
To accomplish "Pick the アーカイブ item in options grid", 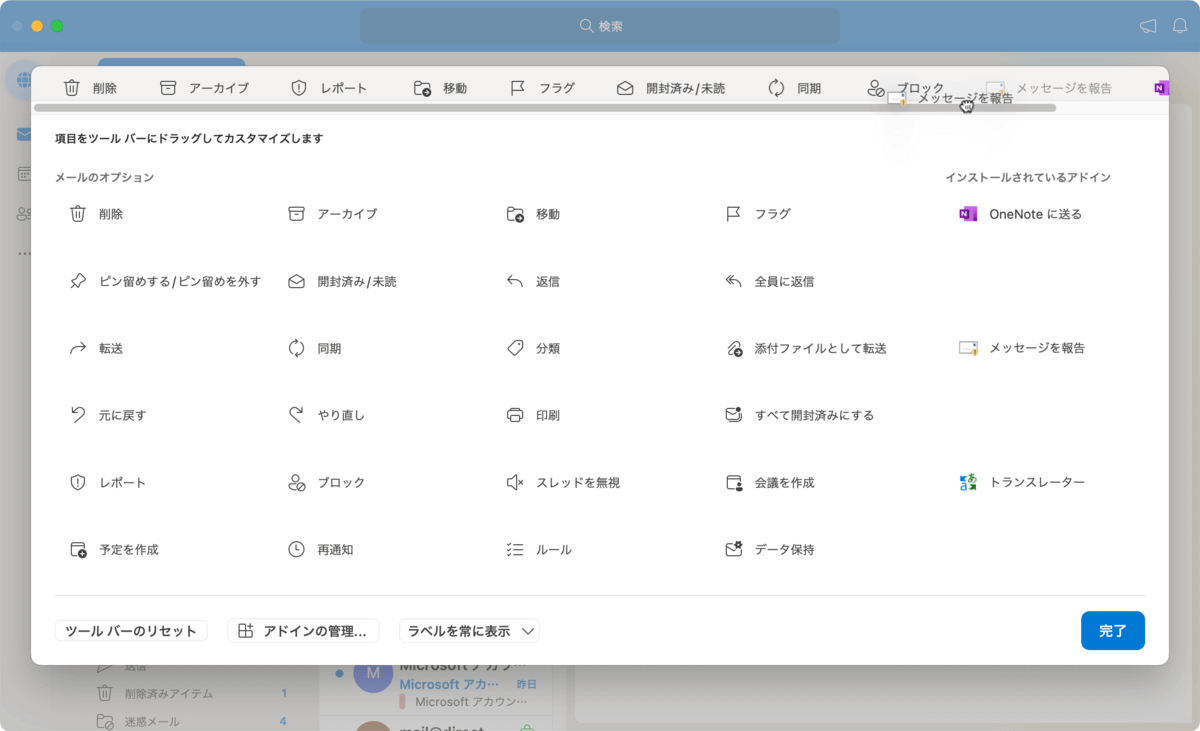I will point(332,214).
